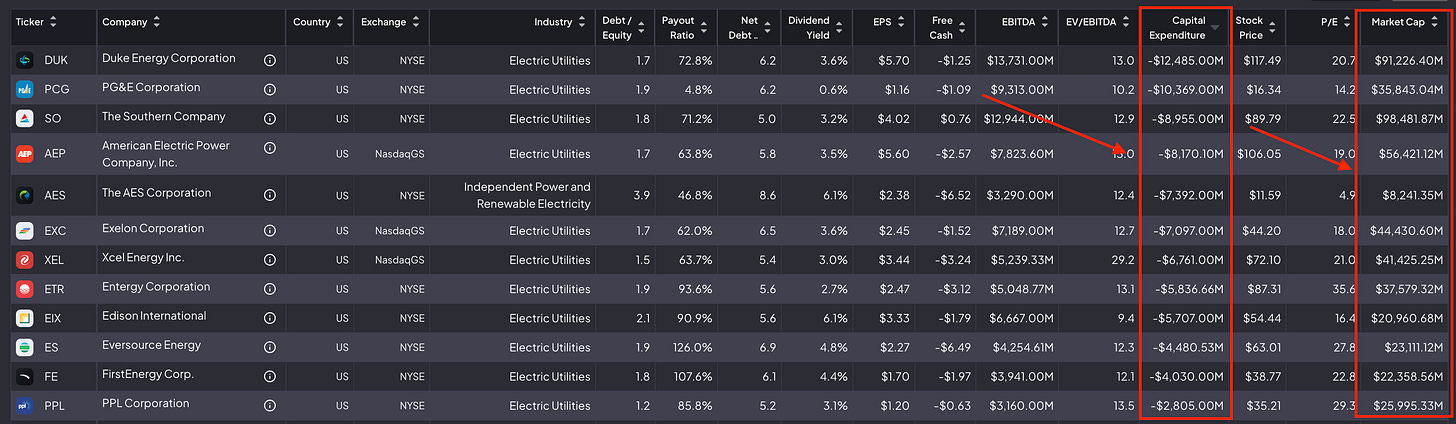The image size is (1456, 424).
Task: Open the AEP ticker link
Action: 56,155
